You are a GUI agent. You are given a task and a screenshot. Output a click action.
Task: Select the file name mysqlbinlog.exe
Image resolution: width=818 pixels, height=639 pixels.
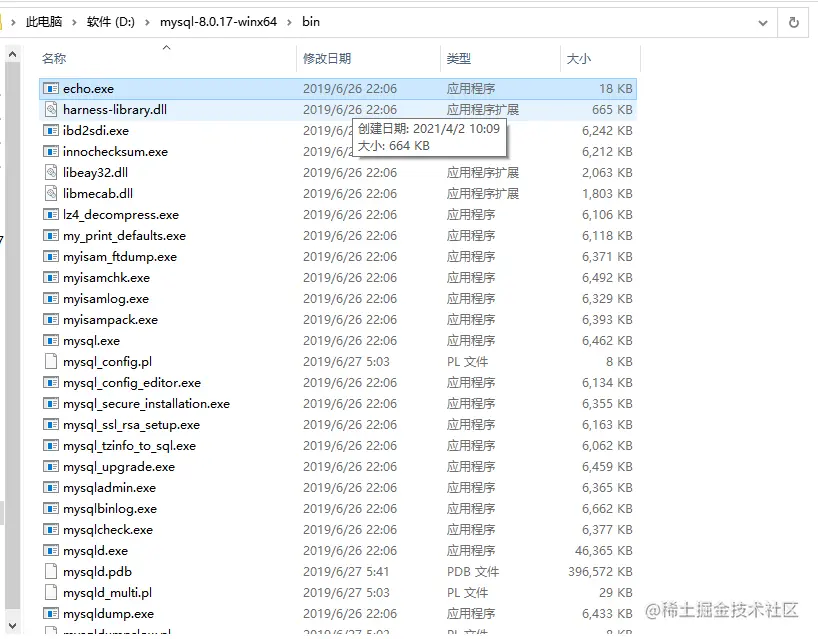(110, 509)
